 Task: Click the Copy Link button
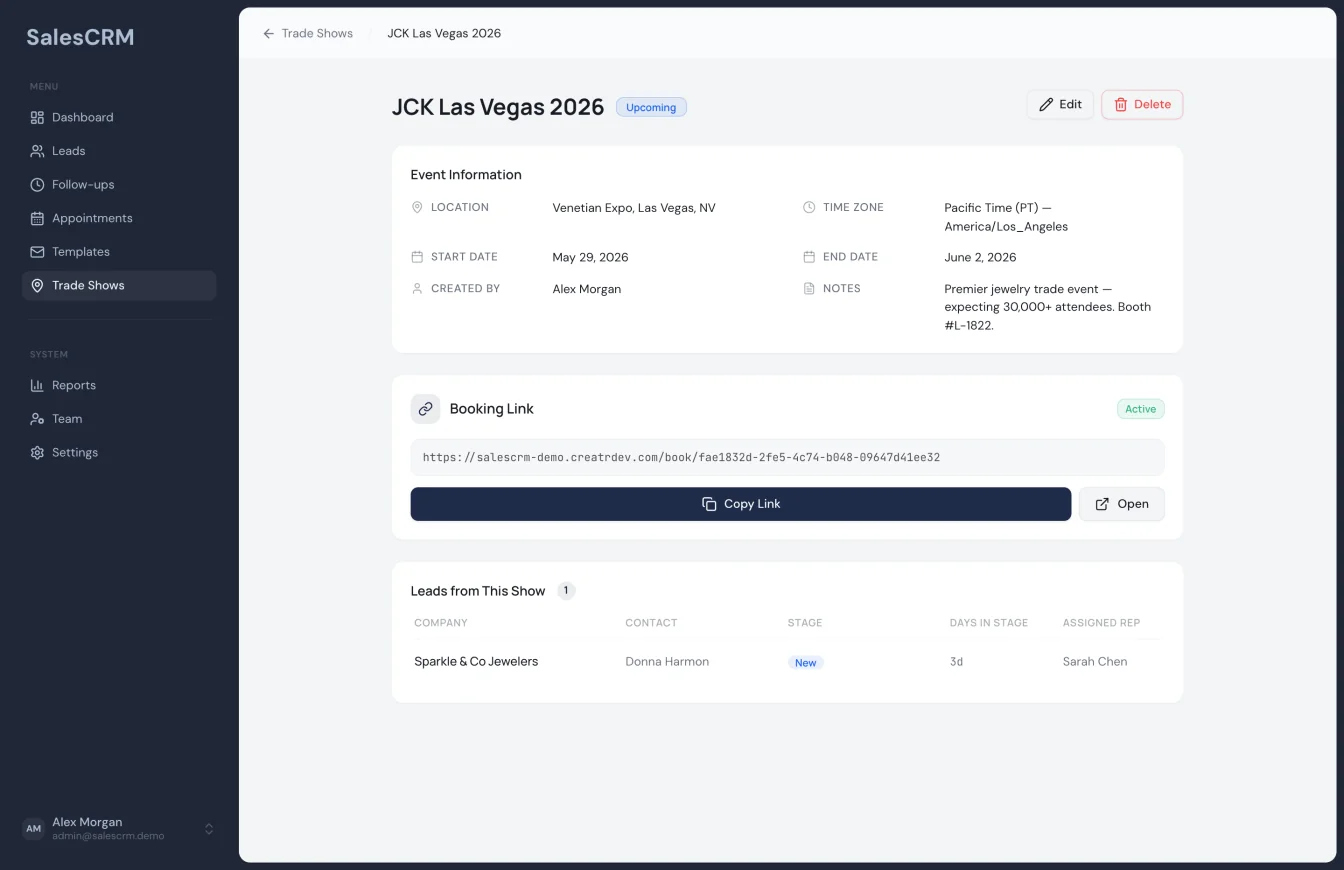740,504
